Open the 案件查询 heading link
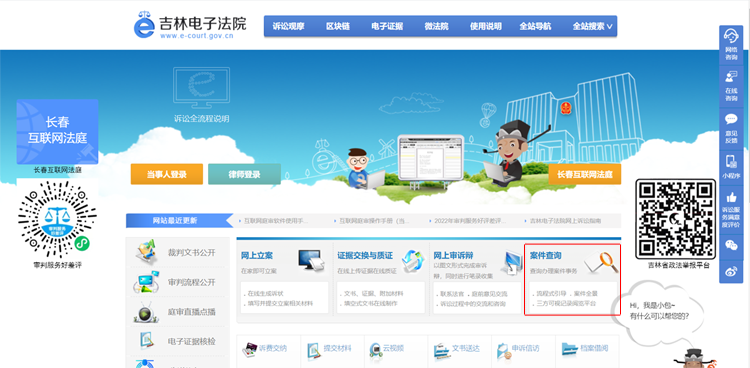 click(x=546, y=256)
